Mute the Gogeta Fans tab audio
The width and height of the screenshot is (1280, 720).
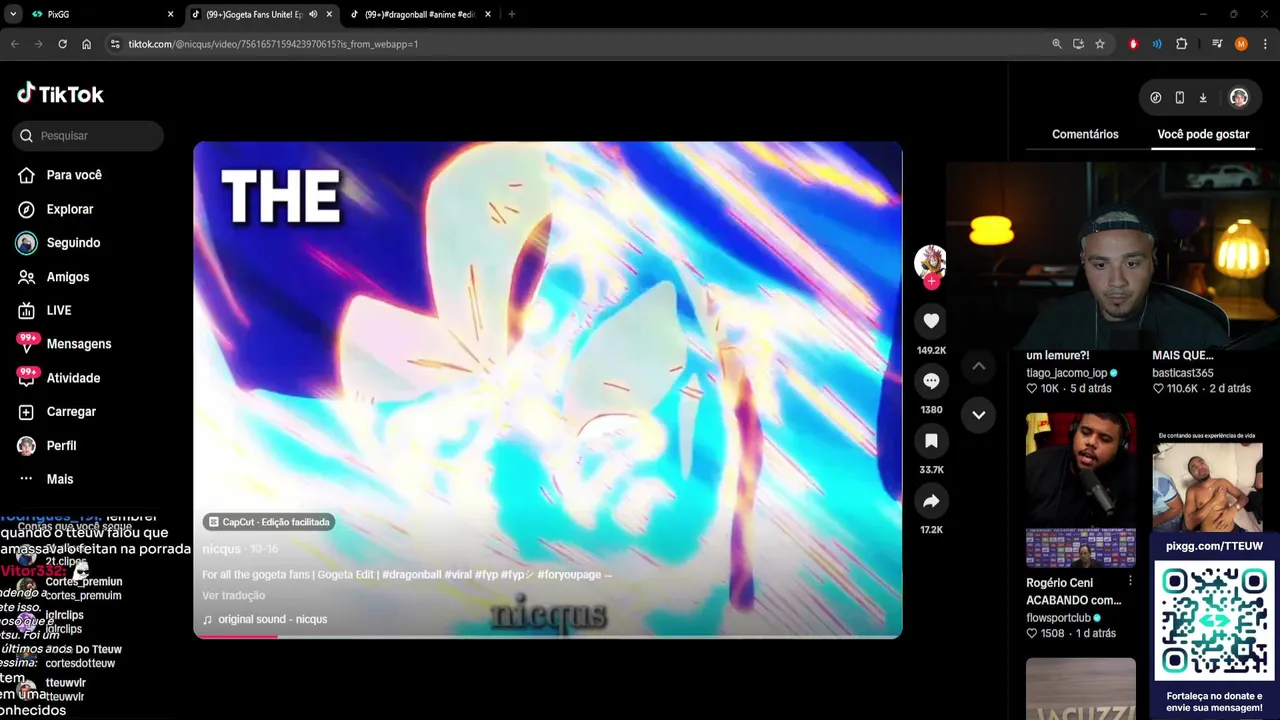tap(313, 15)
